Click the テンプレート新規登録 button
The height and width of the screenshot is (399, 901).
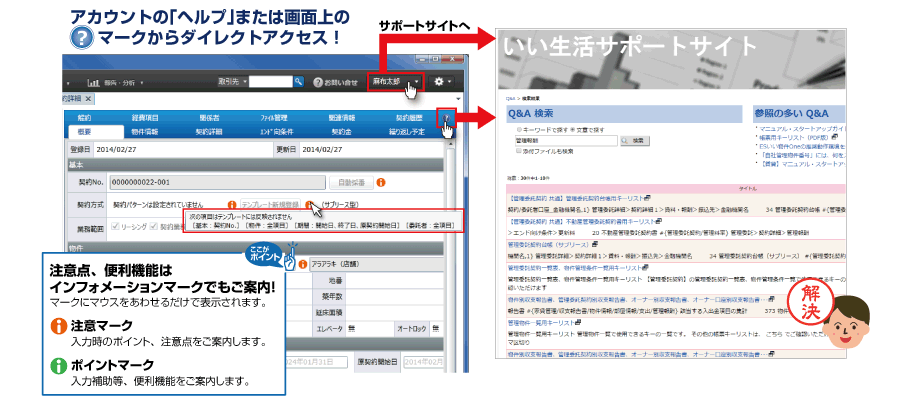[270, 204]
